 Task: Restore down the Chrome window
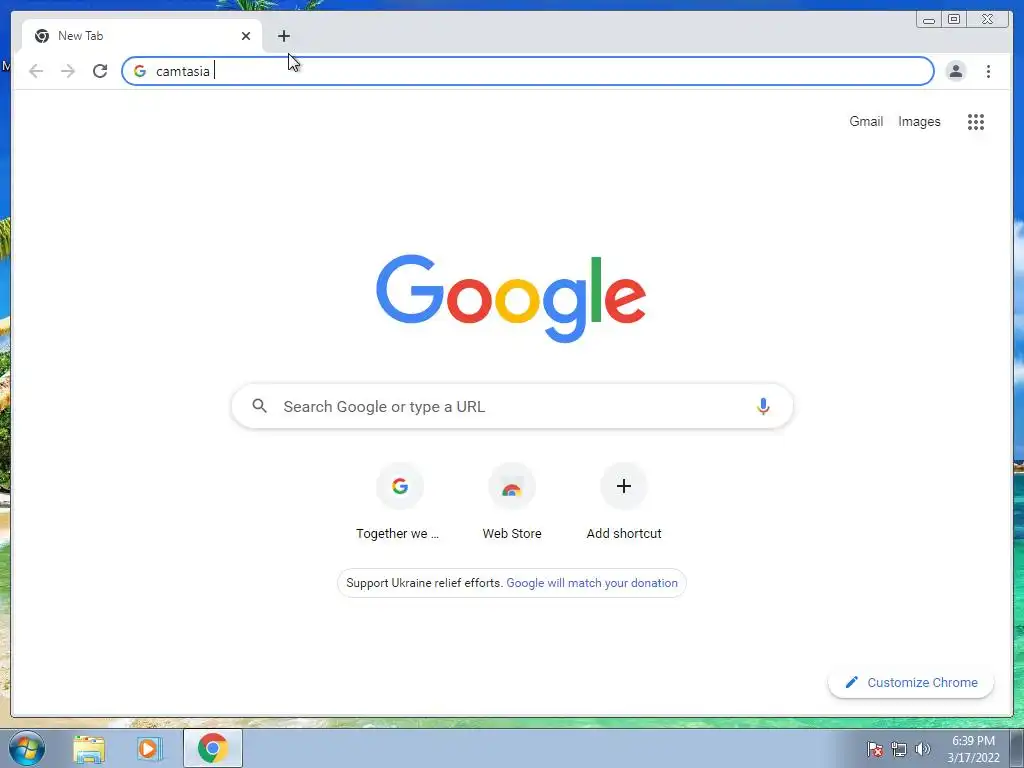point(954,20)
